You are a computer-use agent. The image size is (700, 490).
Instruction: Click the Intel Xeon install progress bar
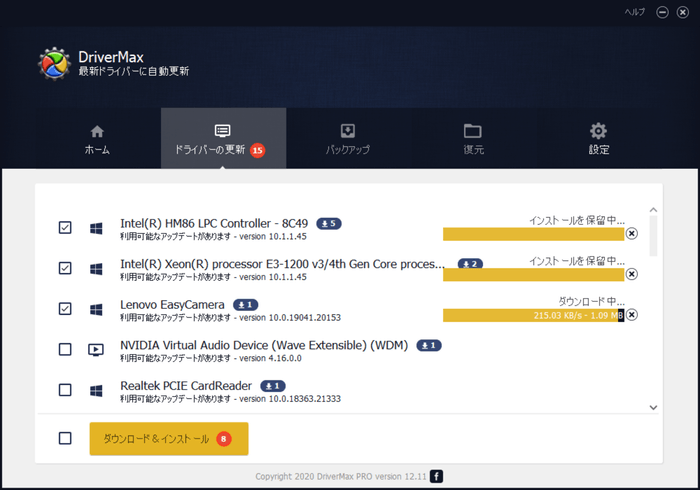pyautogui.click(x=533, y=275)
